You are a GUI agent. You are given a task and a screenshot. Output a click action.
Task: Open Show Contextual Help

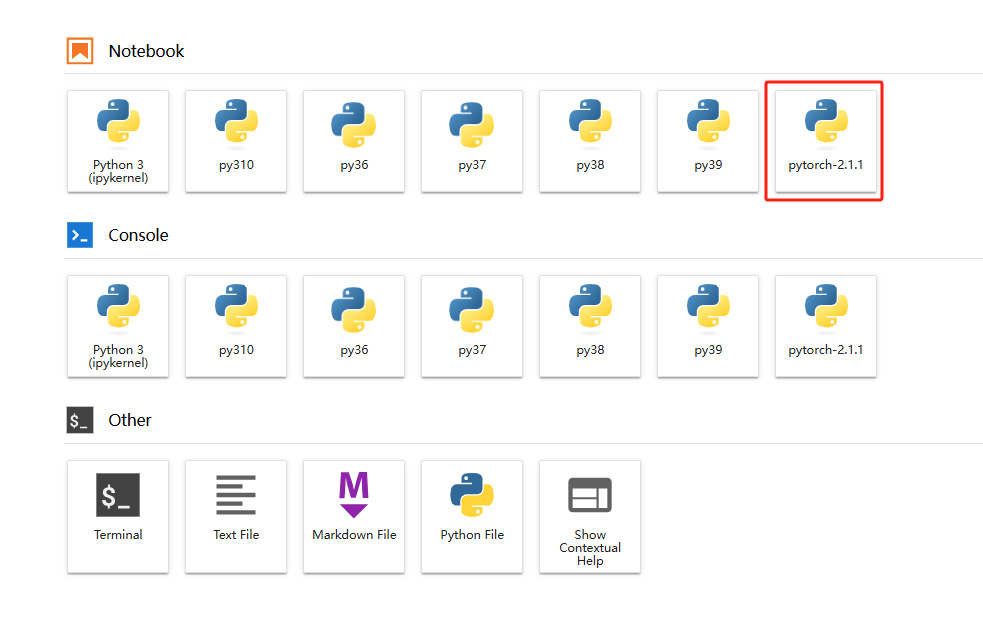(x=590, y=517)
